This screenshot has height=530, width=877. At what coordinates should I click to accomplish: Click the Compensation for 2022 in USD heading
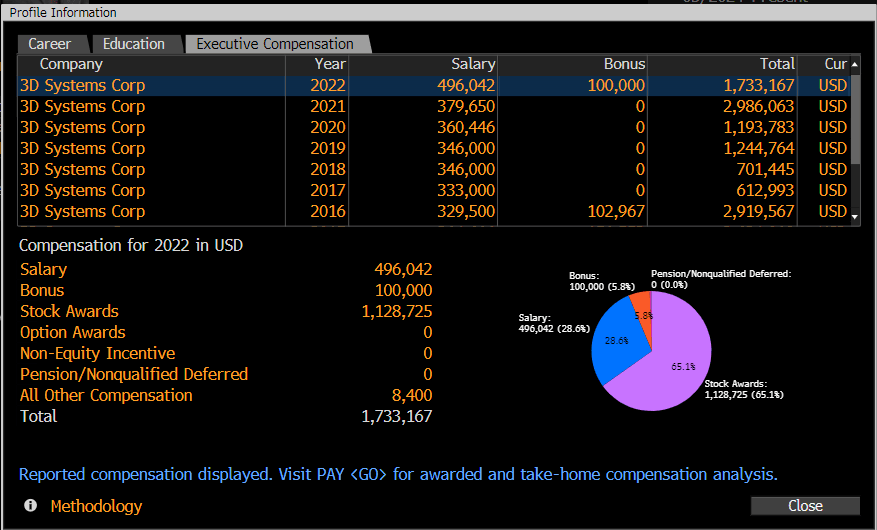[x=131, y=245]
